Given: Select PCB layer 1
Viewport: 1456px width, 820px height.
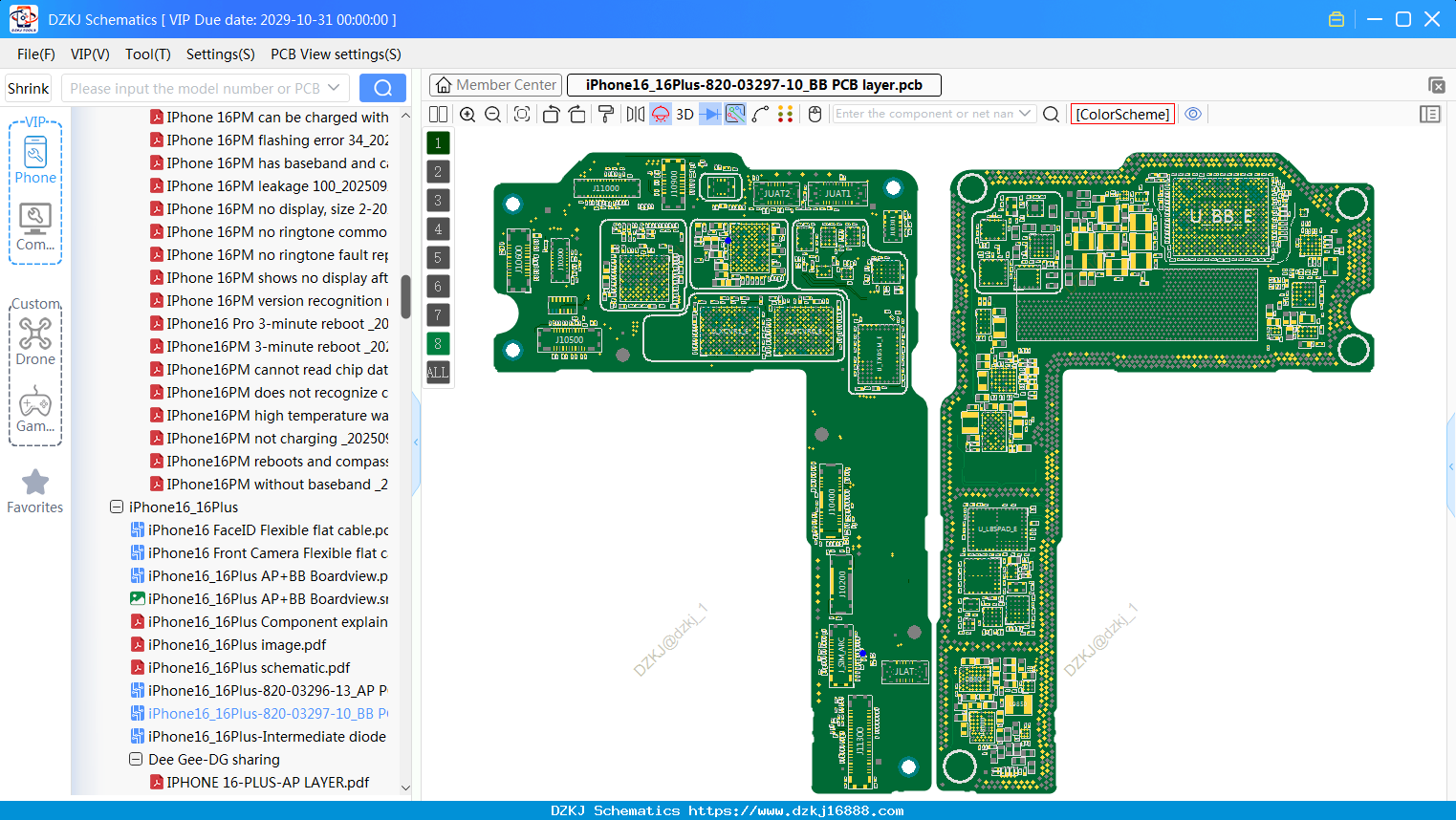Looking at the screenshot, I should [438, 143].
